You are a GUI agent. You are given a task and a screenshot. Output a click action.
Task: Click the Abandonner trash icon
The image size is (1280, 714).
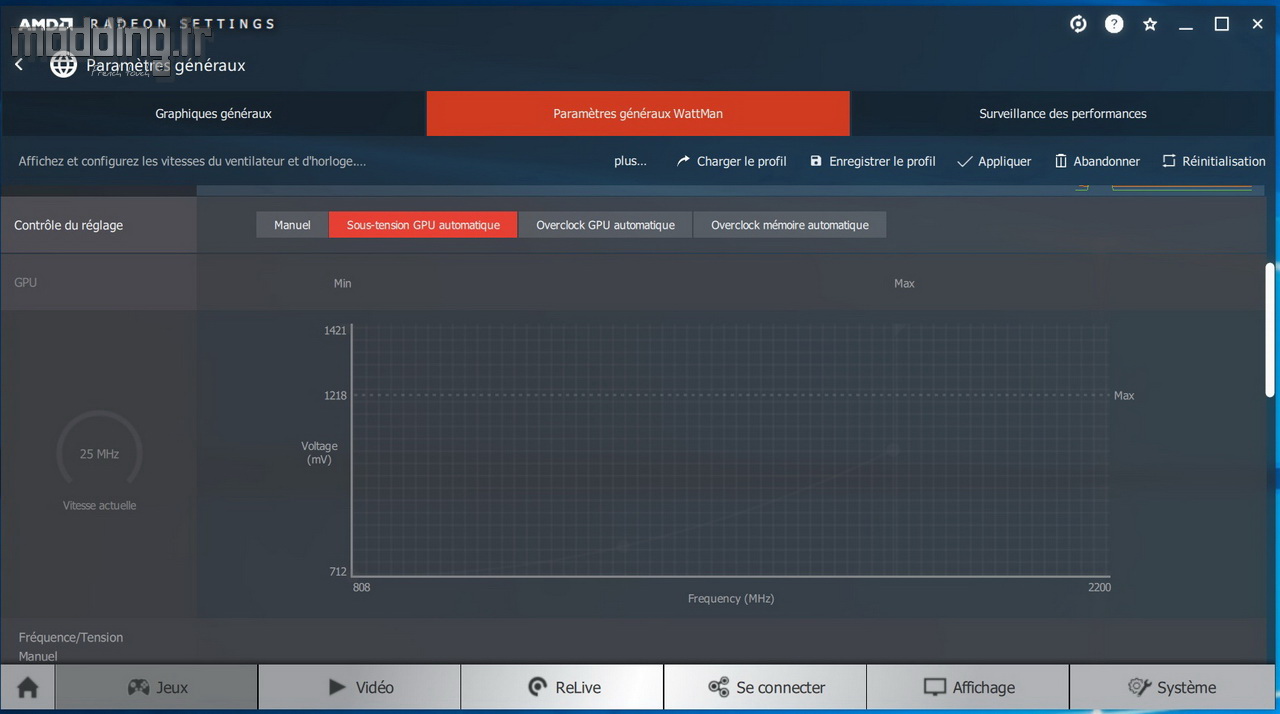click(x=1061, y=161)
